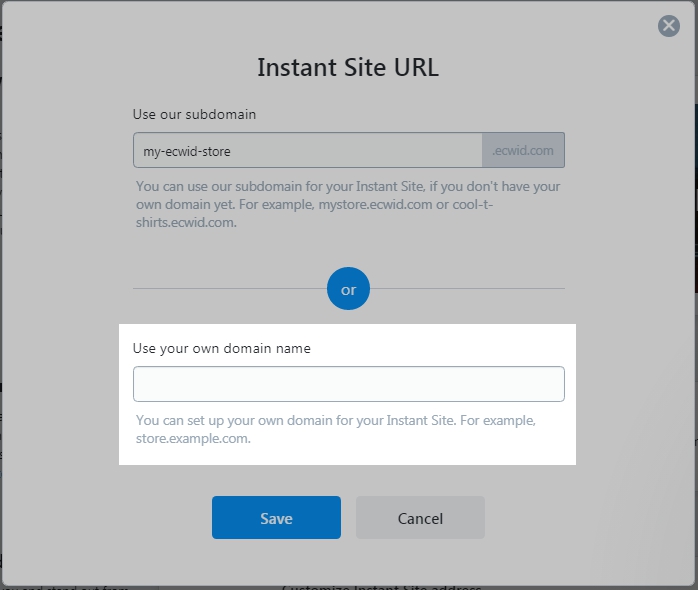Viewport: 698px width, 590px height.
Task: Save the Instant Site URL settings
Action: point(276,517)
